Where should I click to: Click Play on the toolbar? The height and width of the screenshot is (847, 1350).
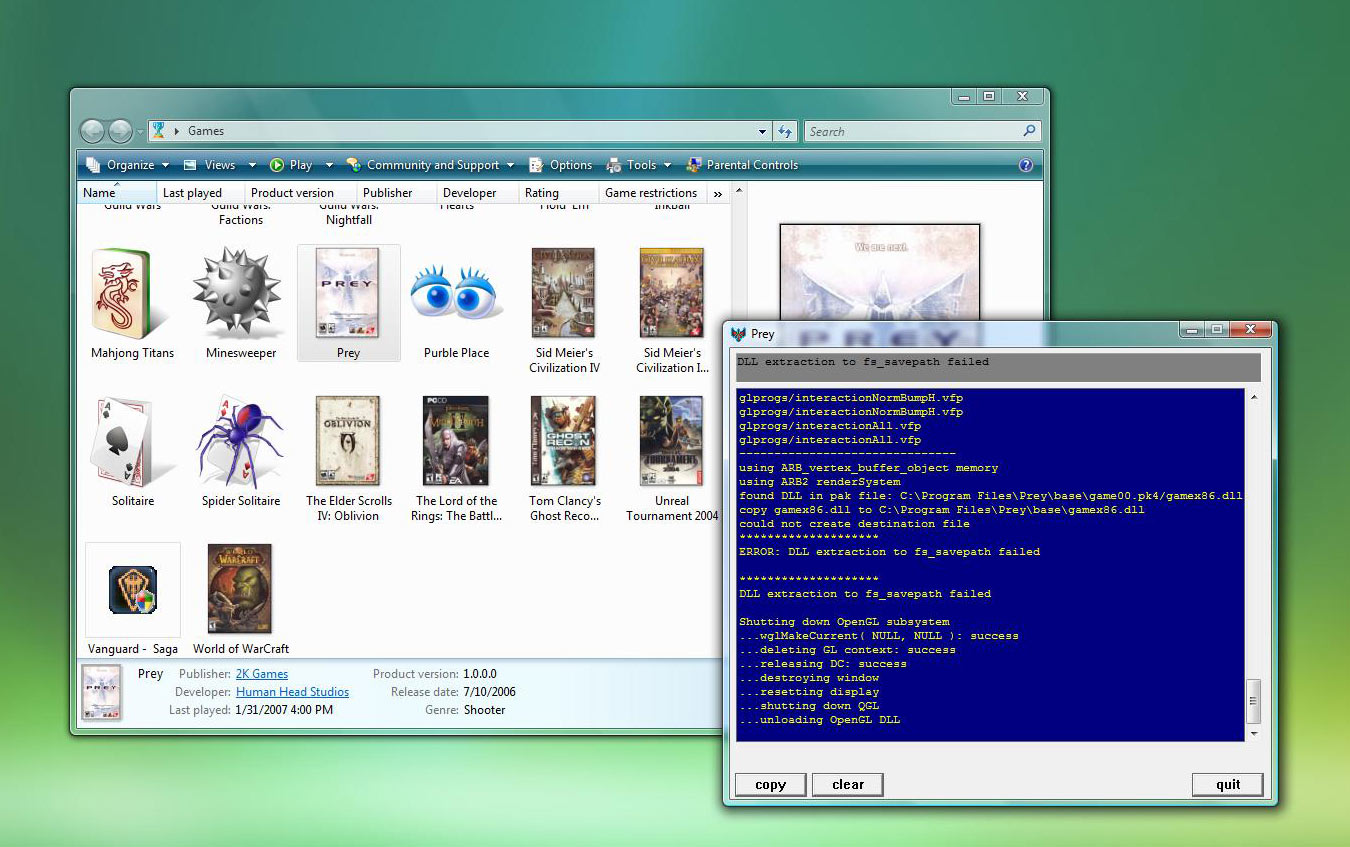coord(291,165)
